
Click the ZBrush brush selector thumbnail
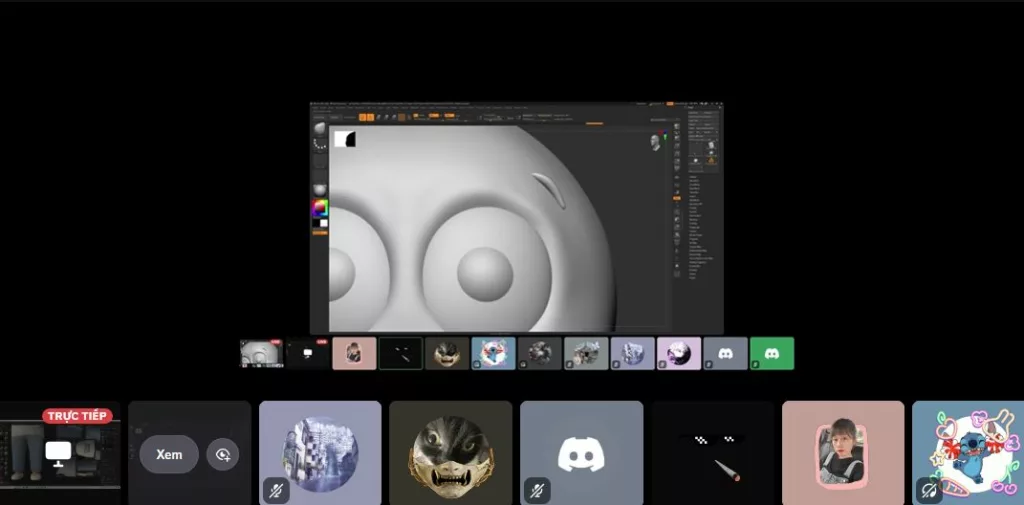click(320, 128)
